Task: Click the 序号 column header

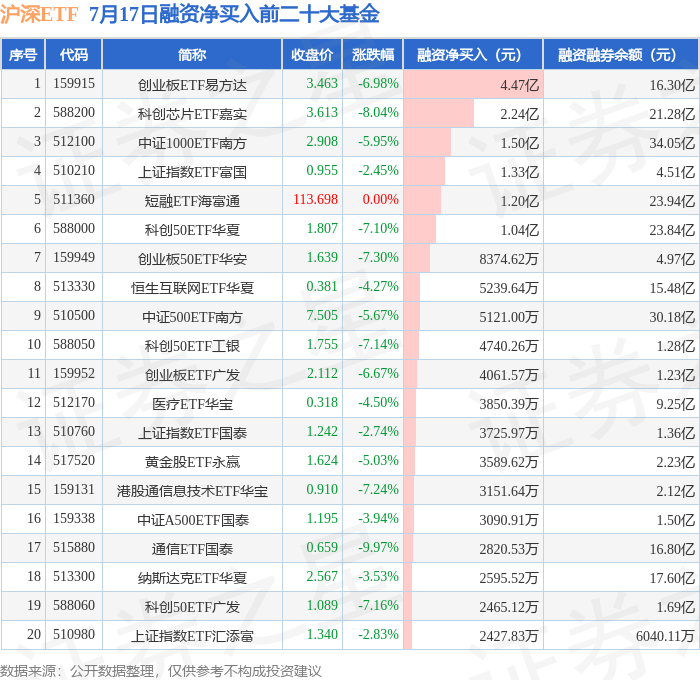Action: tap(23, 54)
